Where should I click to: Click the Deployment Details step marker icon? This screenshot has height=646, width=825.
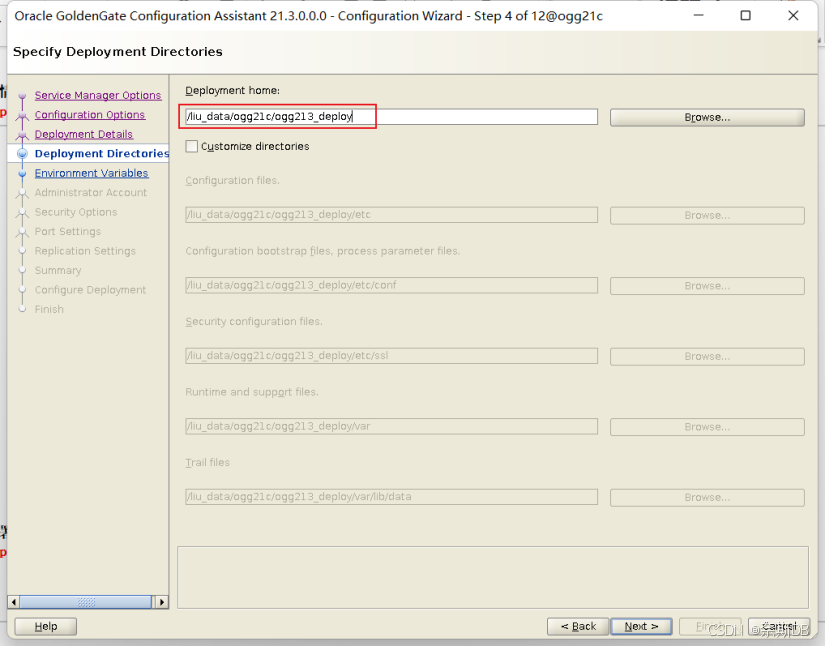(x=22, y=135)
